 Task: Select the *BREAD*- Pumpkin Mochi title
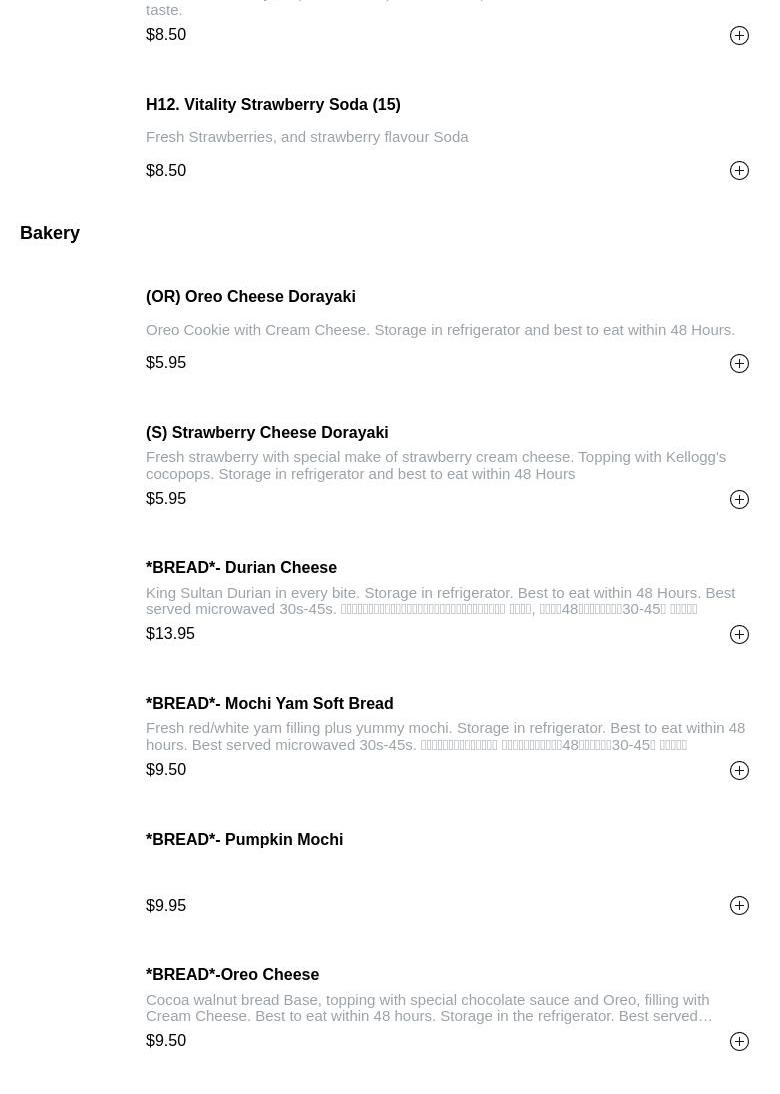coord(244,839)
